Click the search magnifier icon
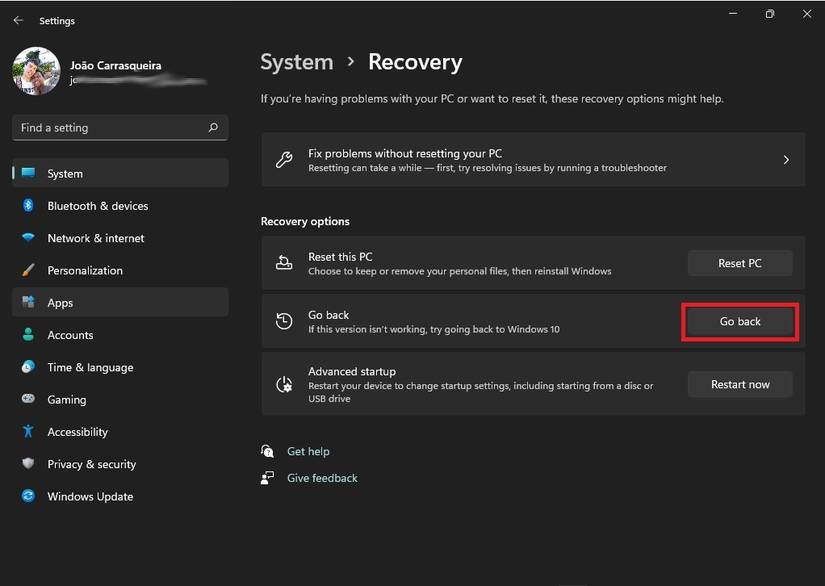825x586 pixels. [x=213, y=127]
